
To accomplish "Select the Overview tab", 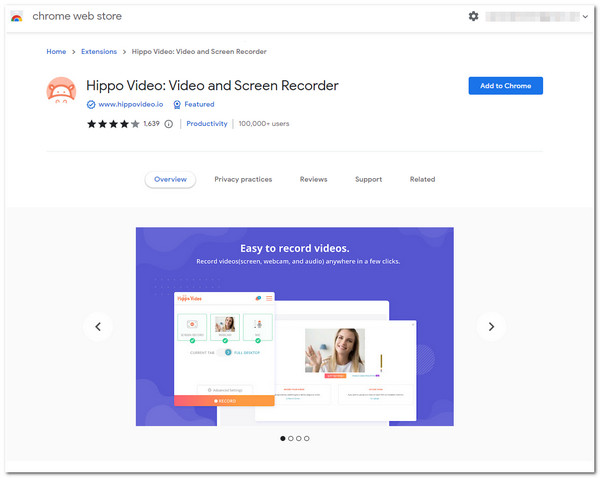I will (170, 179).
